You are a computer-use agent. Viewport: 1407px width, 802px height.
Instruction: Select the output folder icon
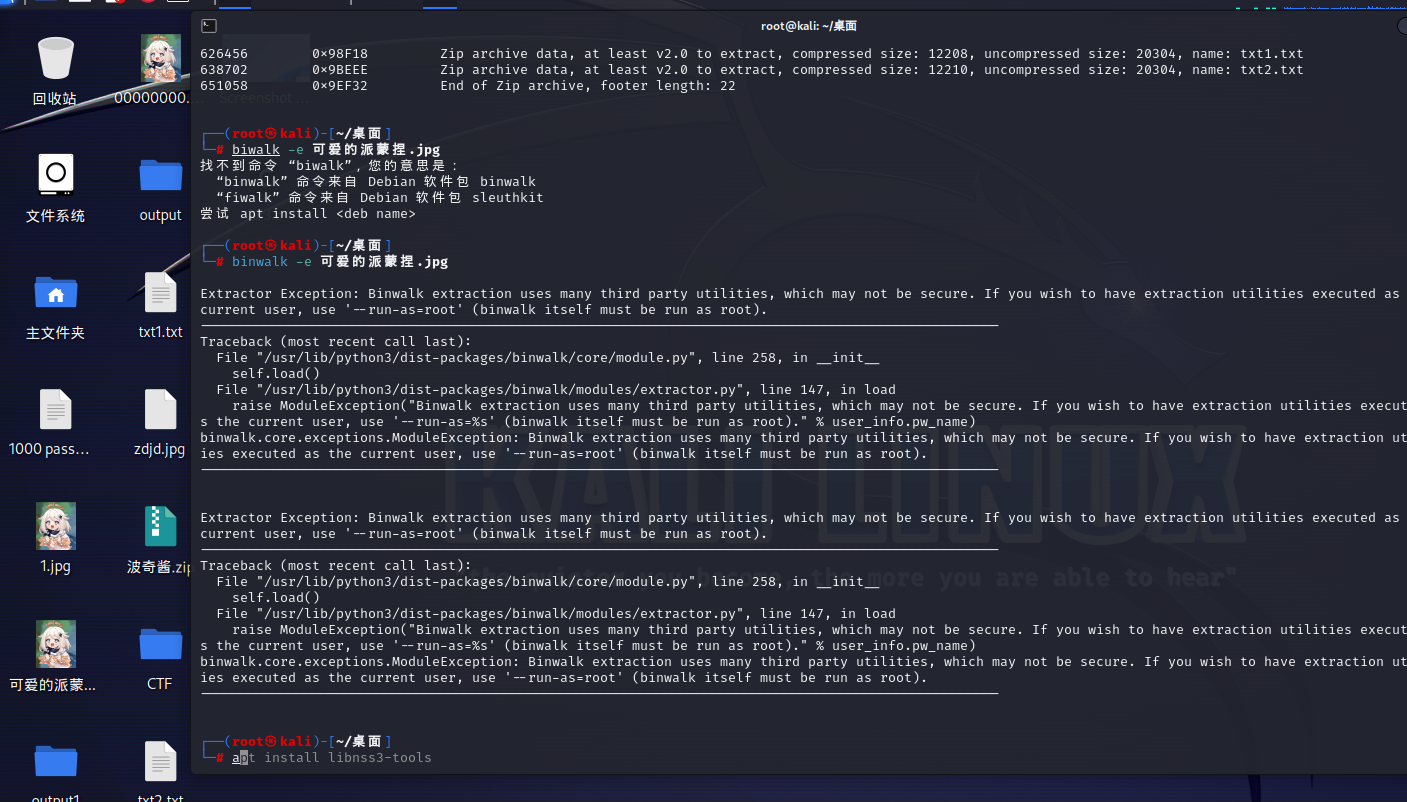[x=160, y=175]
